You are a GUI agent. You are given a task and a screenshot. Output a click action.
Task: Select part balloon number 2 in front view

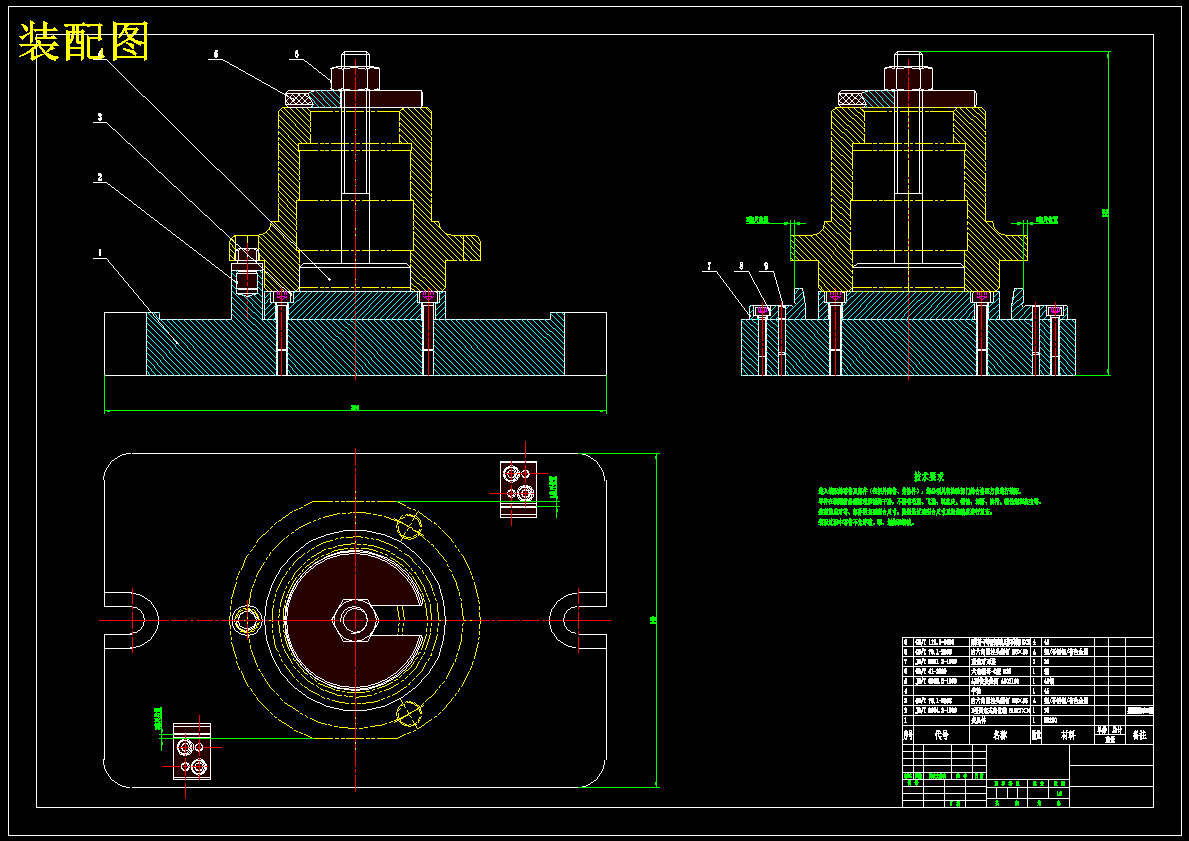pyautogui.click(x=99, y=177)
